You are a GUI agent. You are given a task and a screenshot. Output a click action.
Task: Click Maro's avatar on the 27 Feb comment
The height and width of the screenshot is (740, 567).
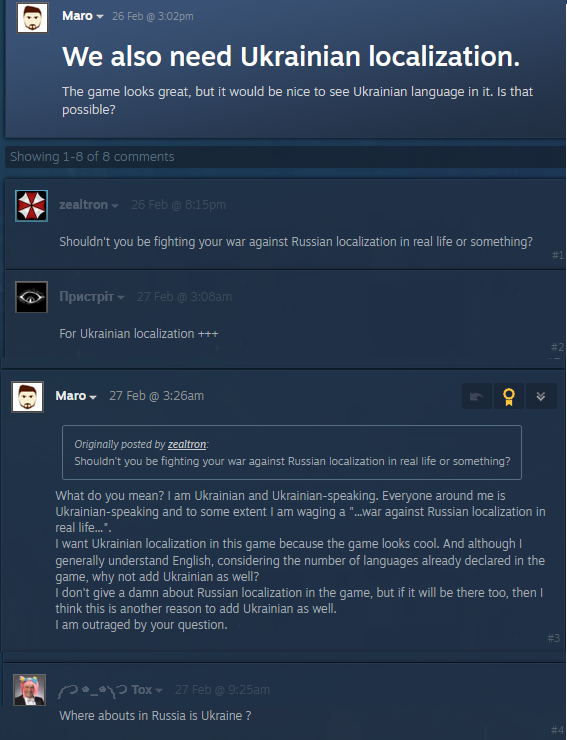(x=27, y=397)
